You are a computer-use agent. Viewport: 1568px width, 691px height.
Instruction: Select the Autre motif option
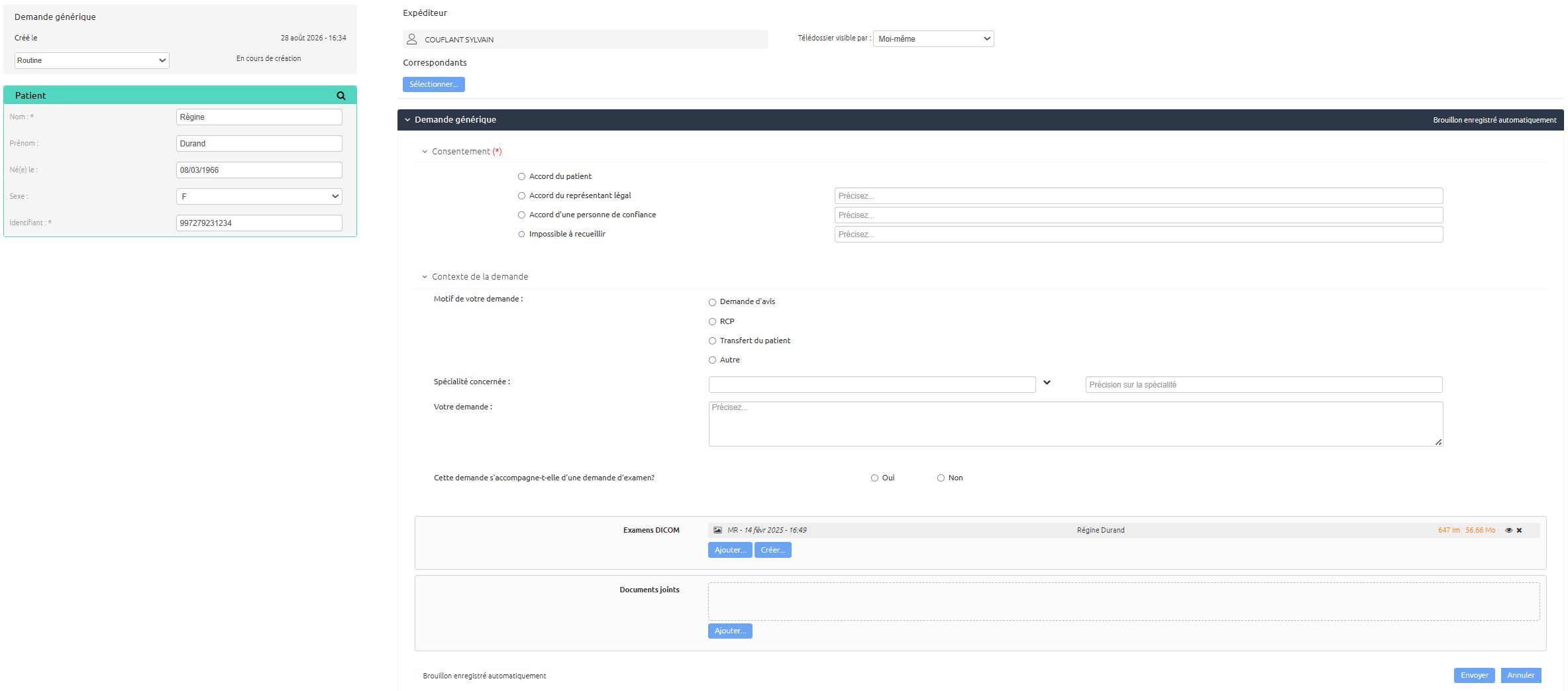(x=712, y=360)
